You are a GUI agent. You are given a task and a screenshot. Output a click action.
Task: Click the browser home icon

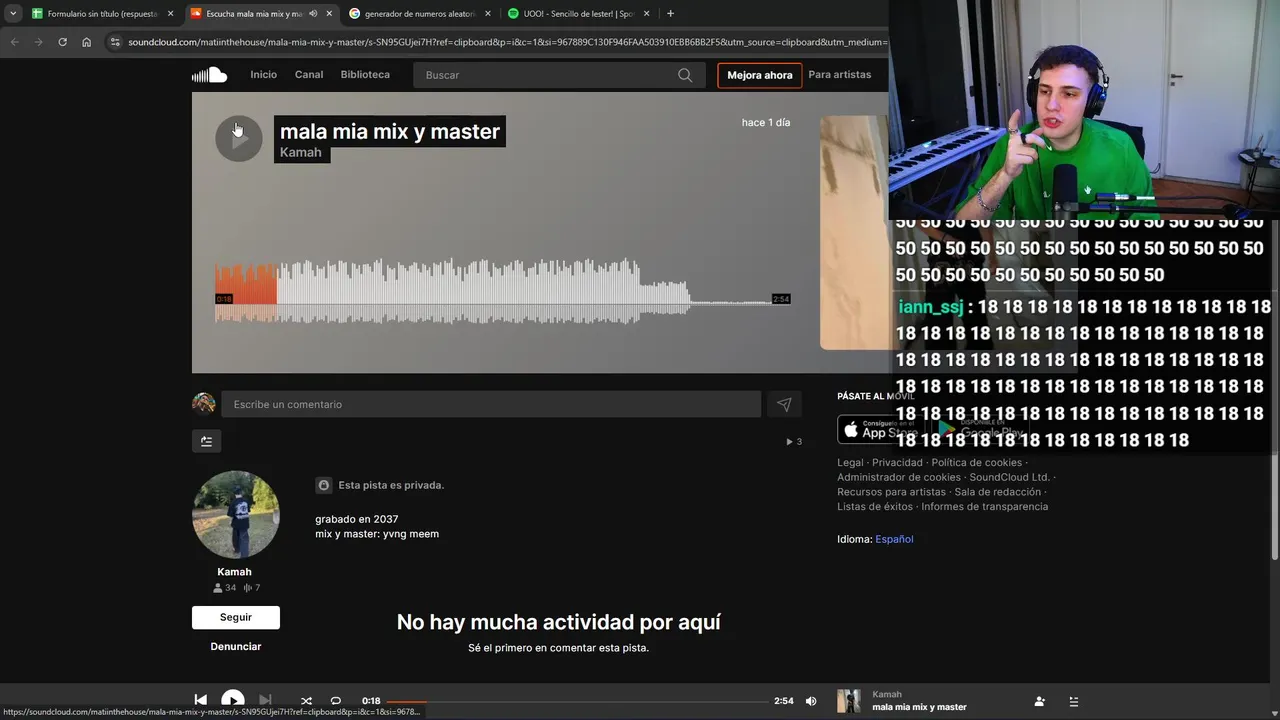pyautogui.click(x=86, y=42)
